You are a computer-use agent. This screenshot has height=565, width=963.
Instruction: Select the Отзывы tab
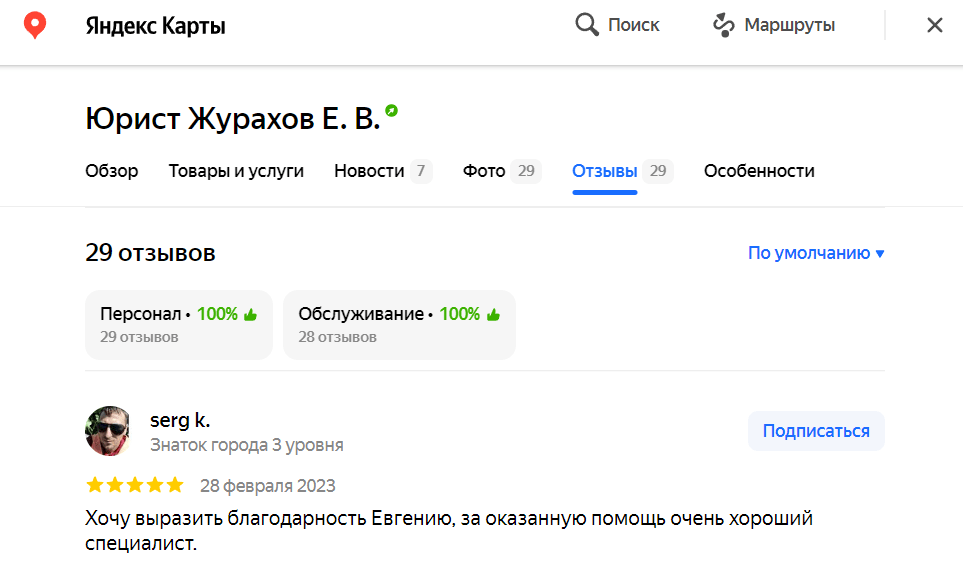[622, 171]
